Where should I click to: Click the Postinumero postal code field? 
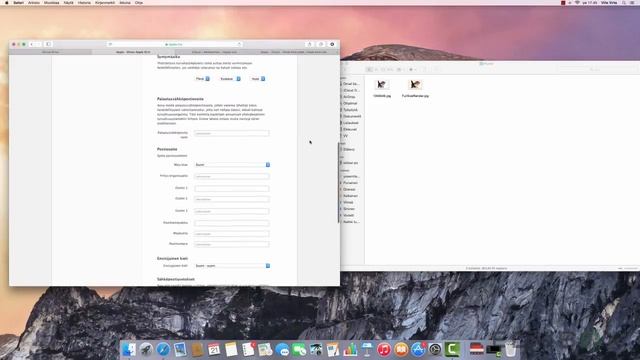pos(232,244)
